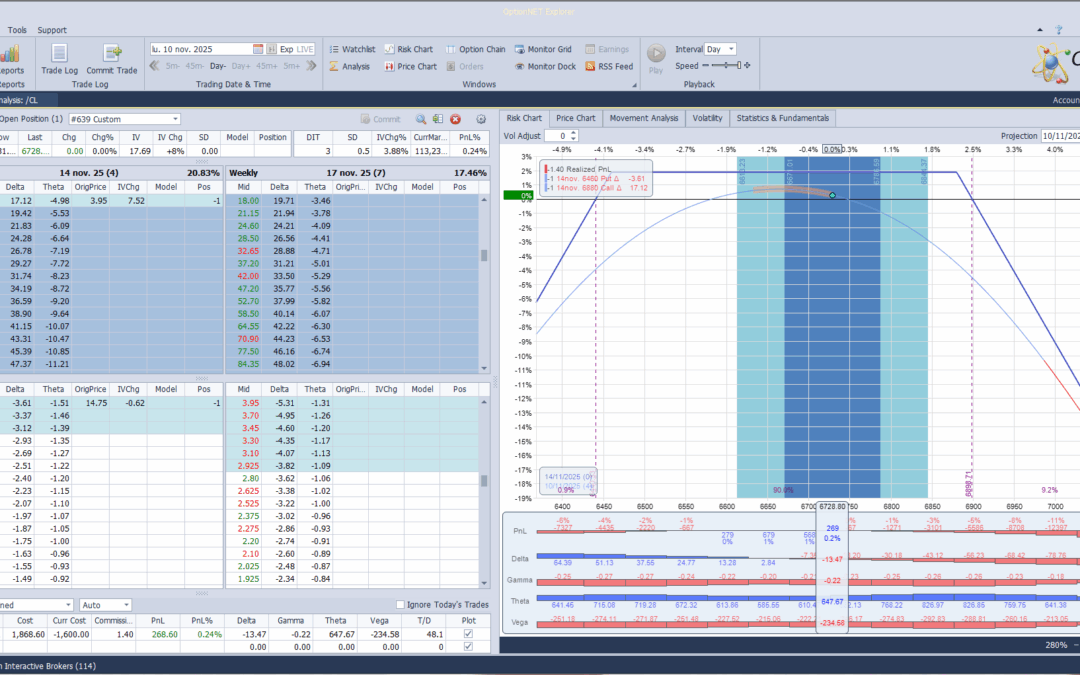This screenshot has width=1080, height=675.
Task: Click the icon between the calendar and Exp
Action: (x=271, y=49)
